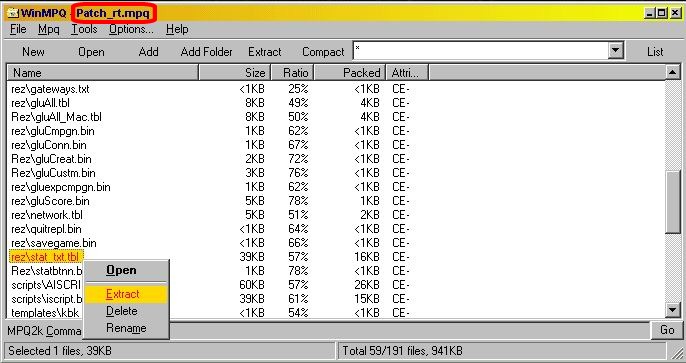The width and height of the screenshot is (686, 363).
Task: Click the vertical scrollbar thumb
Action: pos(672,203)
